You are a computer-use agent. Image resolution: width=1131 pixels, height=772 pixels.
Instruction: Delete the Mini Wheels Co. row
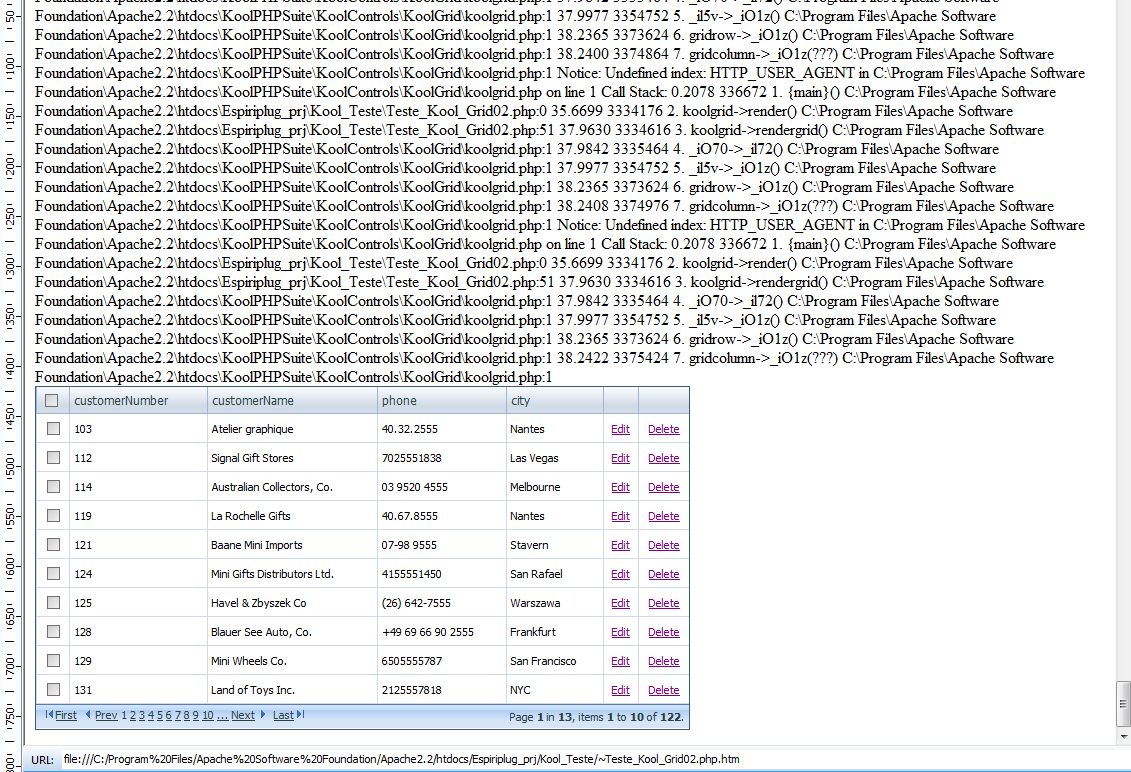pyautogui.click(x=664, y=661)
